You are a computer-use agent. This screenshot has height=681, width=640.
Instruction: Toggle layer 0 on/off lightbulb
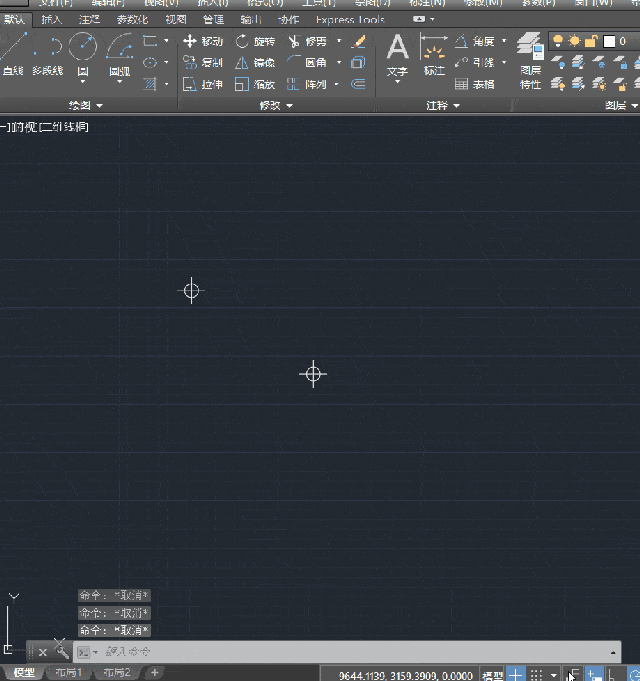click(558, 41)
